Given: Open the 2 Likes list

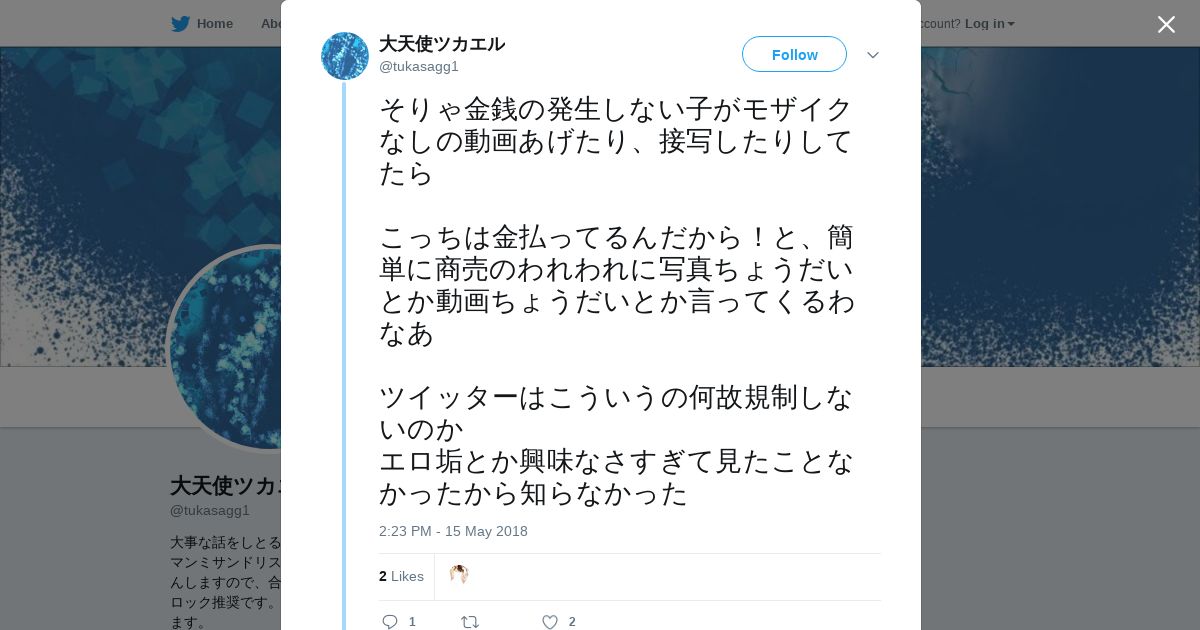Looking at the screenshot, I should click(x=401, y=576).
